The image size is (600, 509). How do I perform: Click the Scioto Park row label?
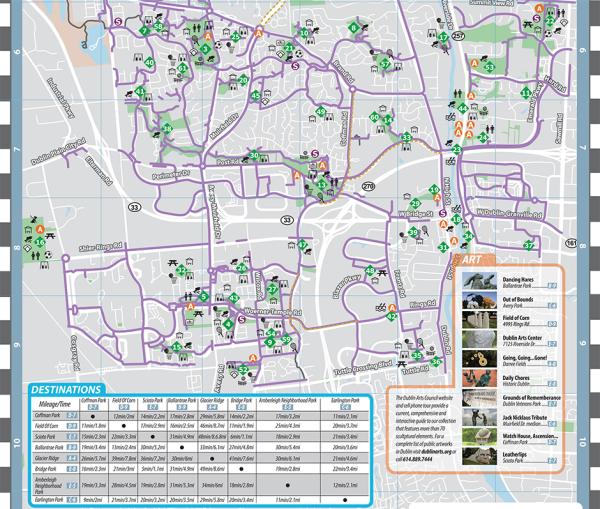coord(46,437)
